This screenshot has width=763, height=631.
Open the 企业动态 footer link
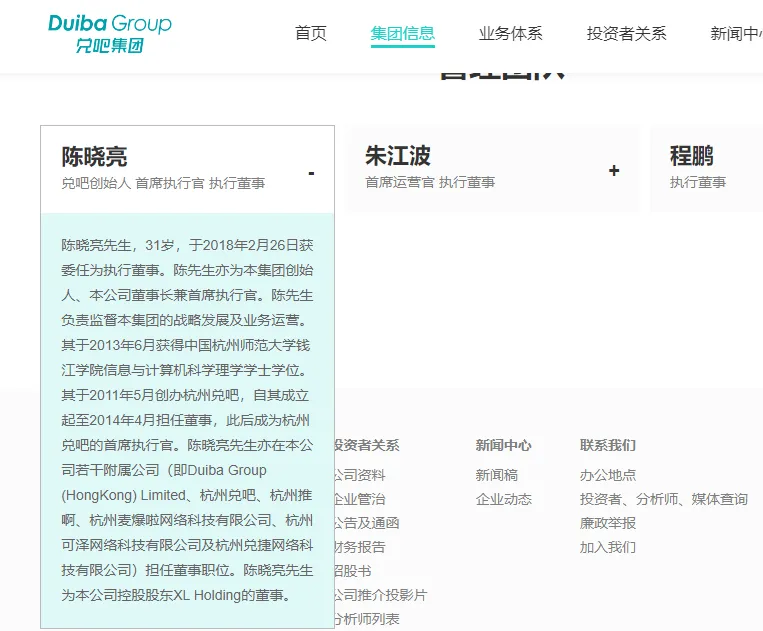point(504,499)
